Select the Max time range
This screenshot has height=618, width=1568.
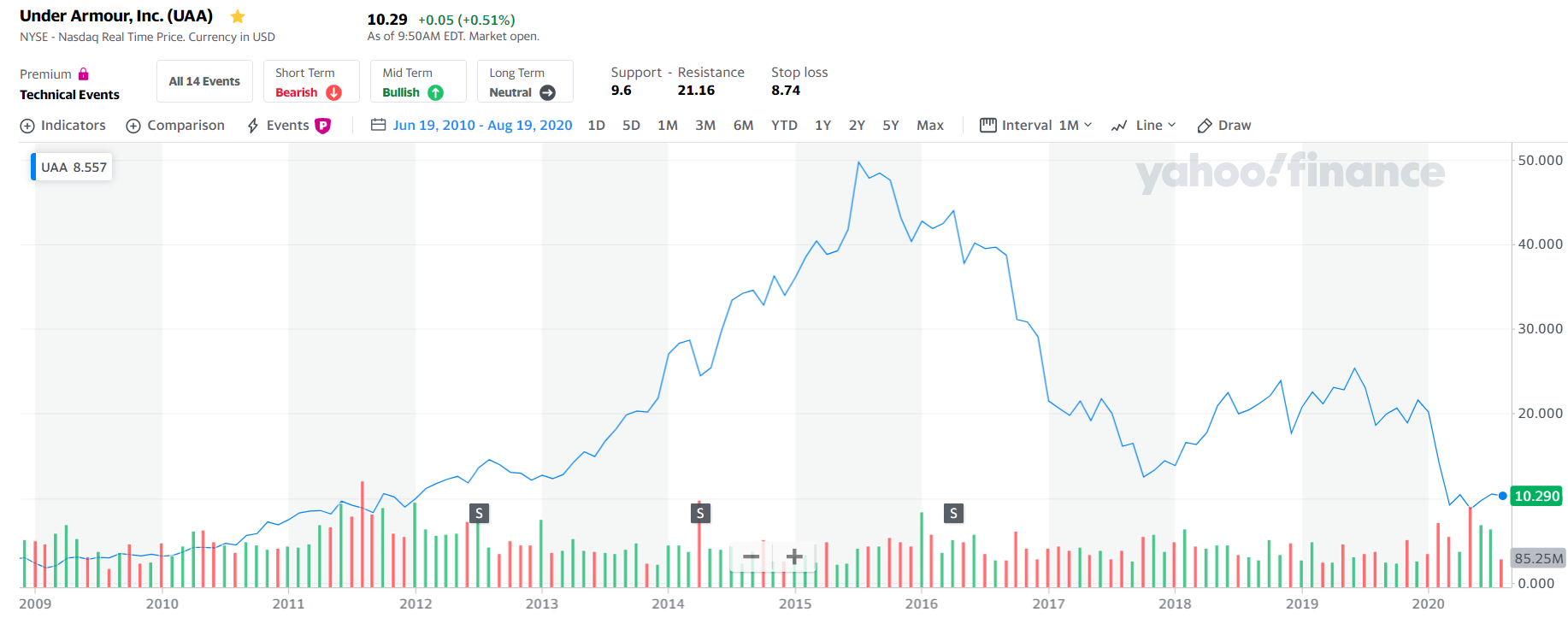(x=930, y=126)
